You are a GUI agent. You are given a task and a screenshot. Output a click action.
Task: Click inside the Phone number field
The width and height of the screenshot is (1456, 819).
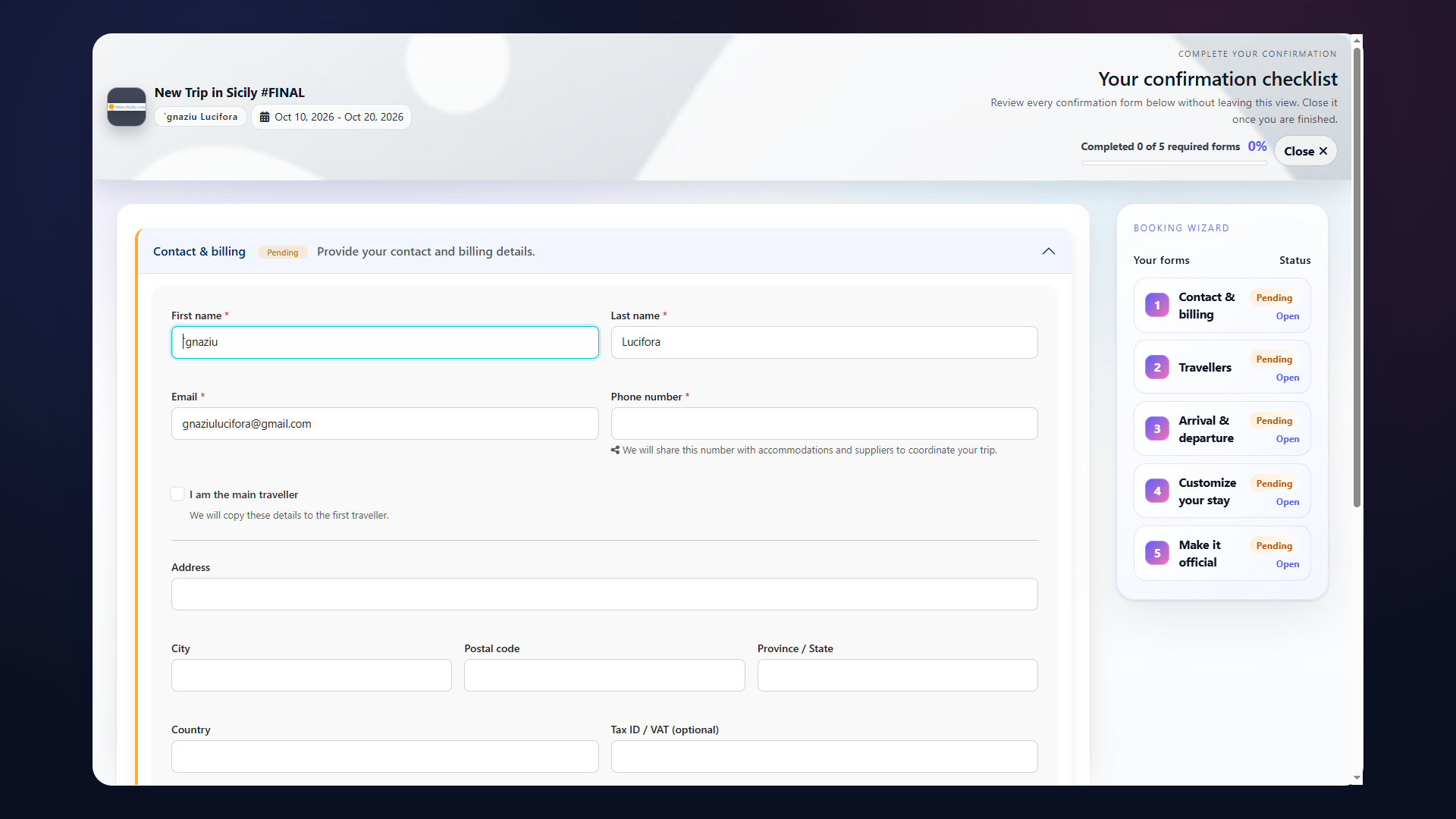pyautogui.click(x=824, y=423)
